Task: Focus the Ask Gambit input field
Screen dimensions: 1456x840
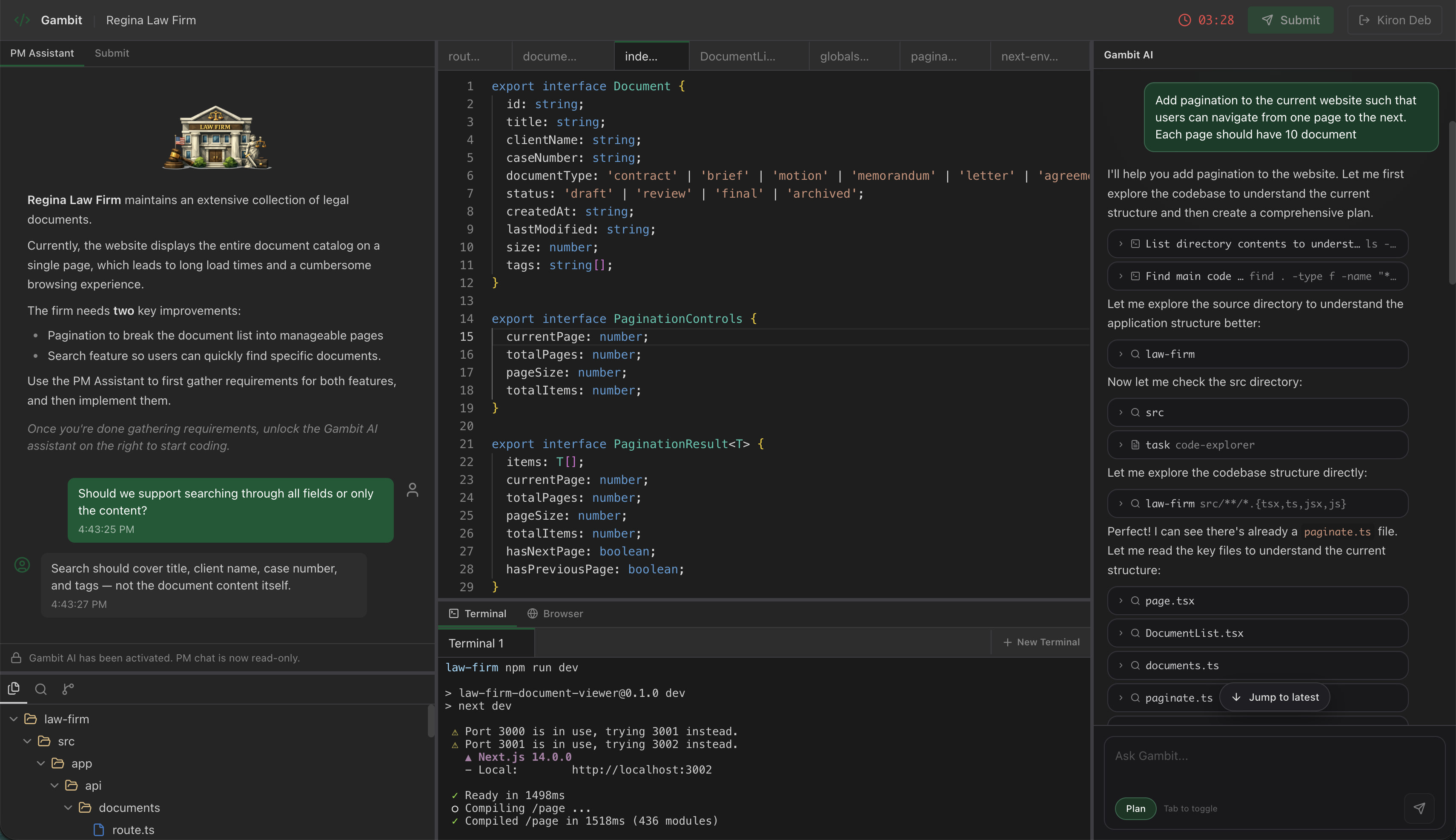Action: 1257,756
